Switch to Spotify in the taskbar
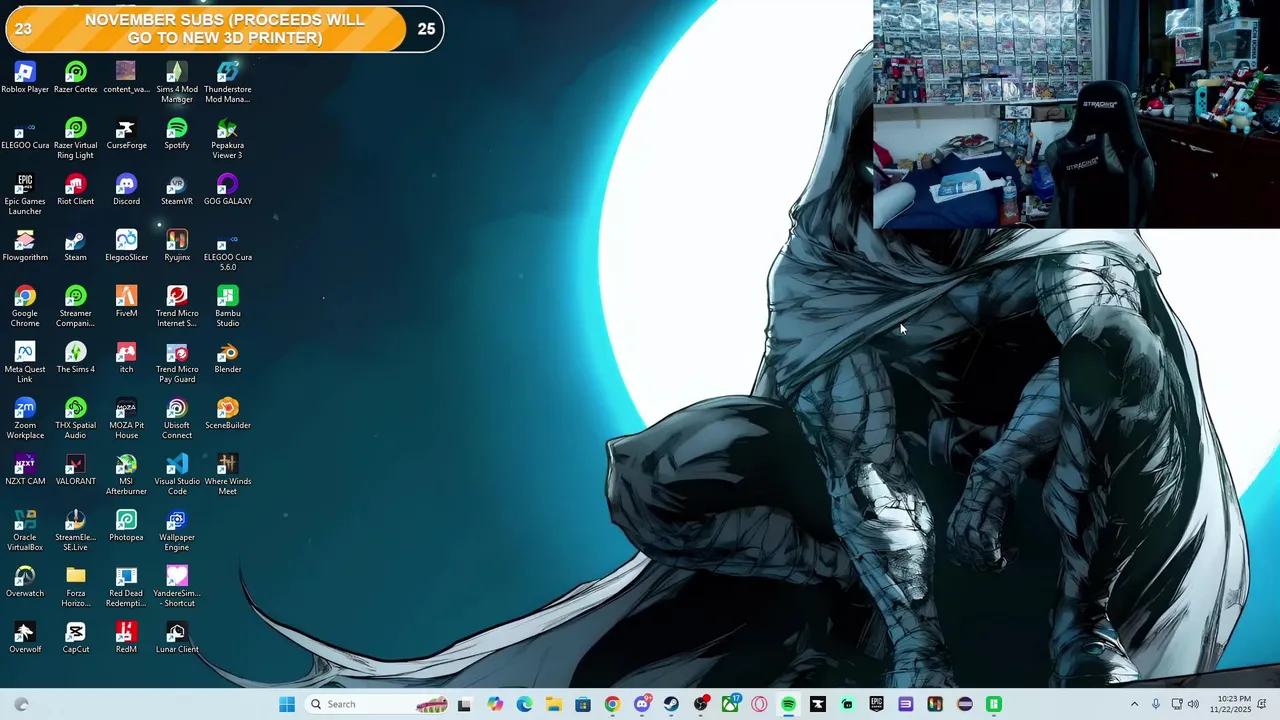Screen dimensions: 1280x720 click(x=788, y=704)
